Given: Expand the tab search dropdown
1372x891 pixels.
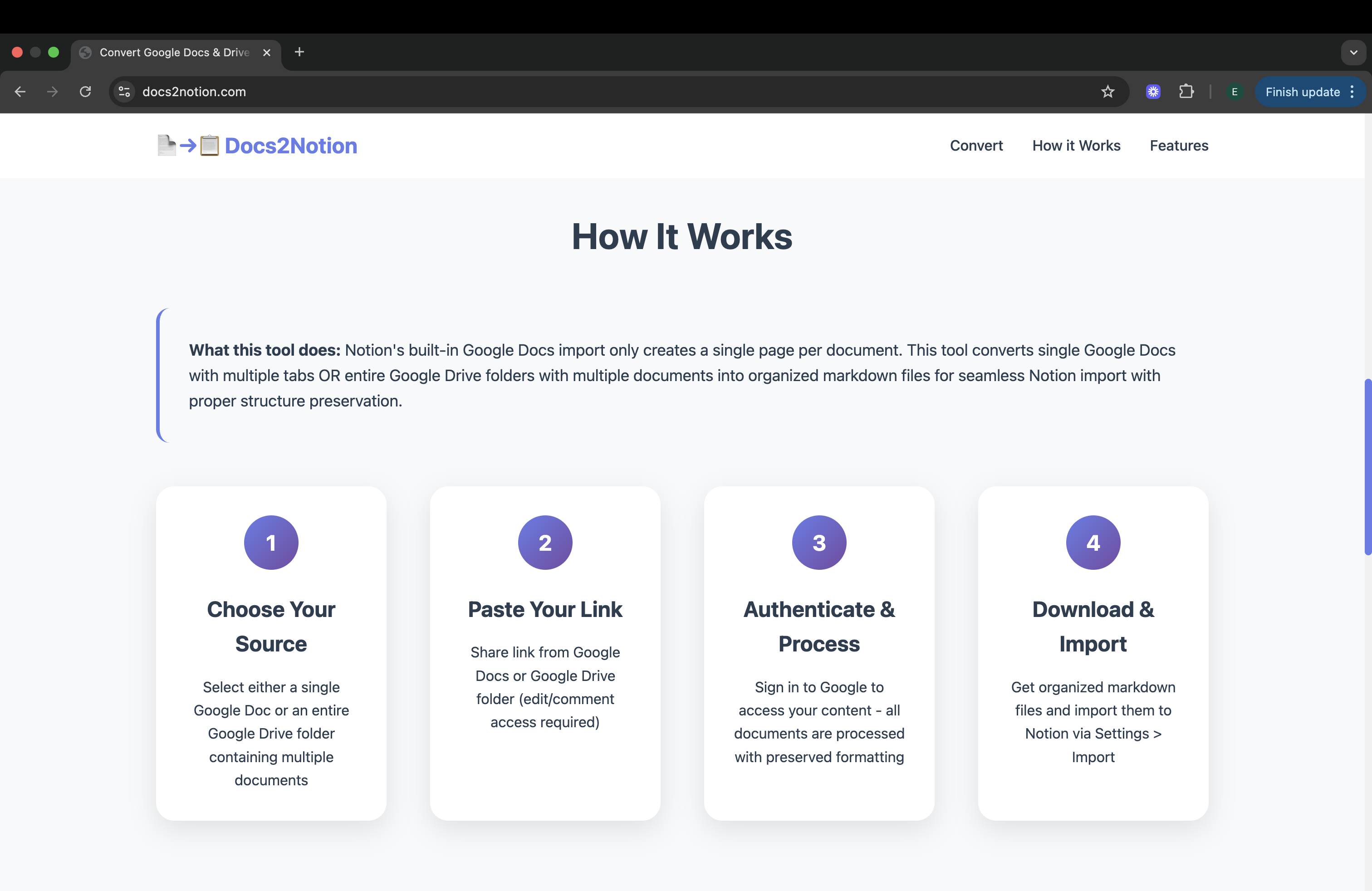Looking at the screenshot, I should [x=1353, y=53].
